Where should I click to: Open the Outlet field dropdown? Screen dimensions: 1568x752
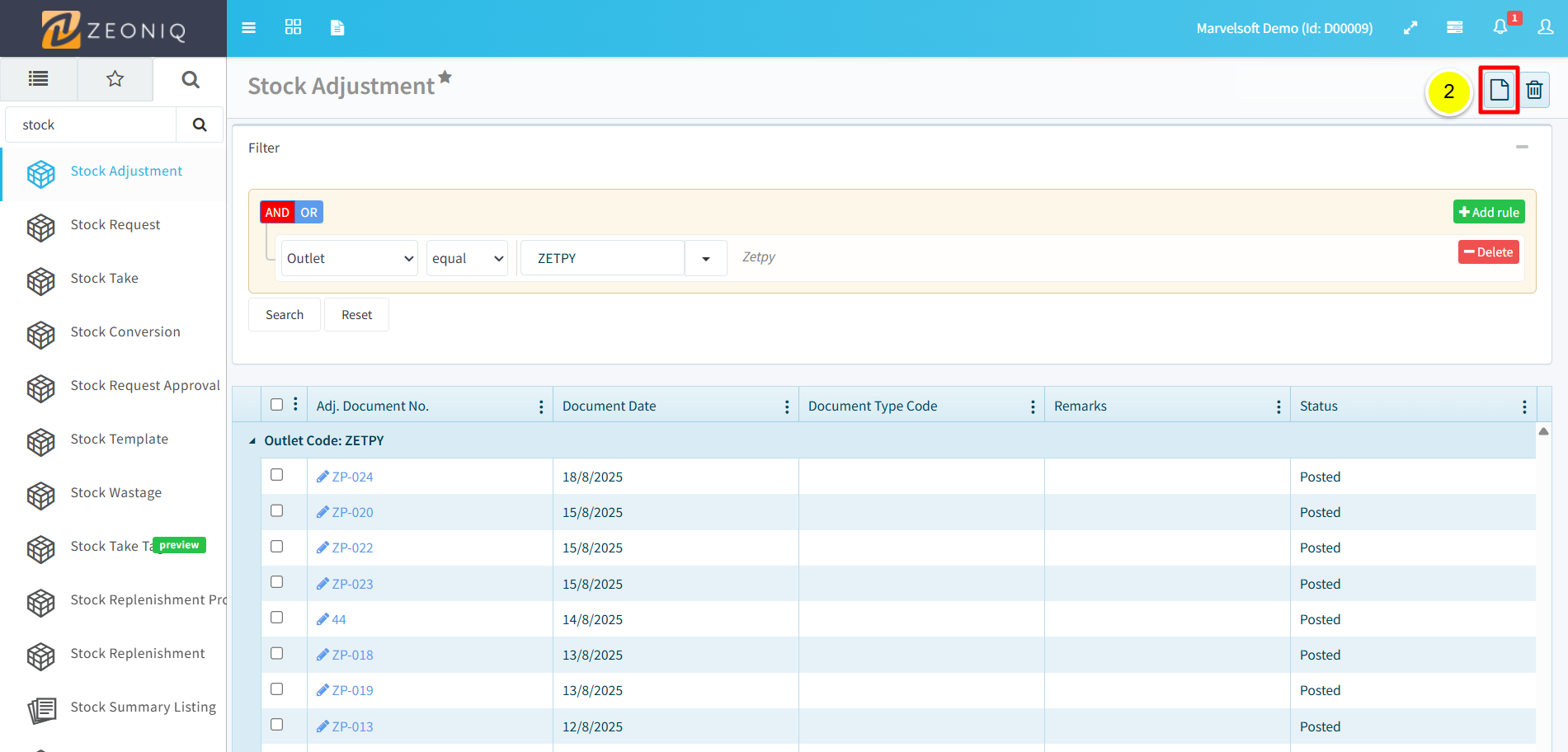pyautogui.click(x=349, y=258)
